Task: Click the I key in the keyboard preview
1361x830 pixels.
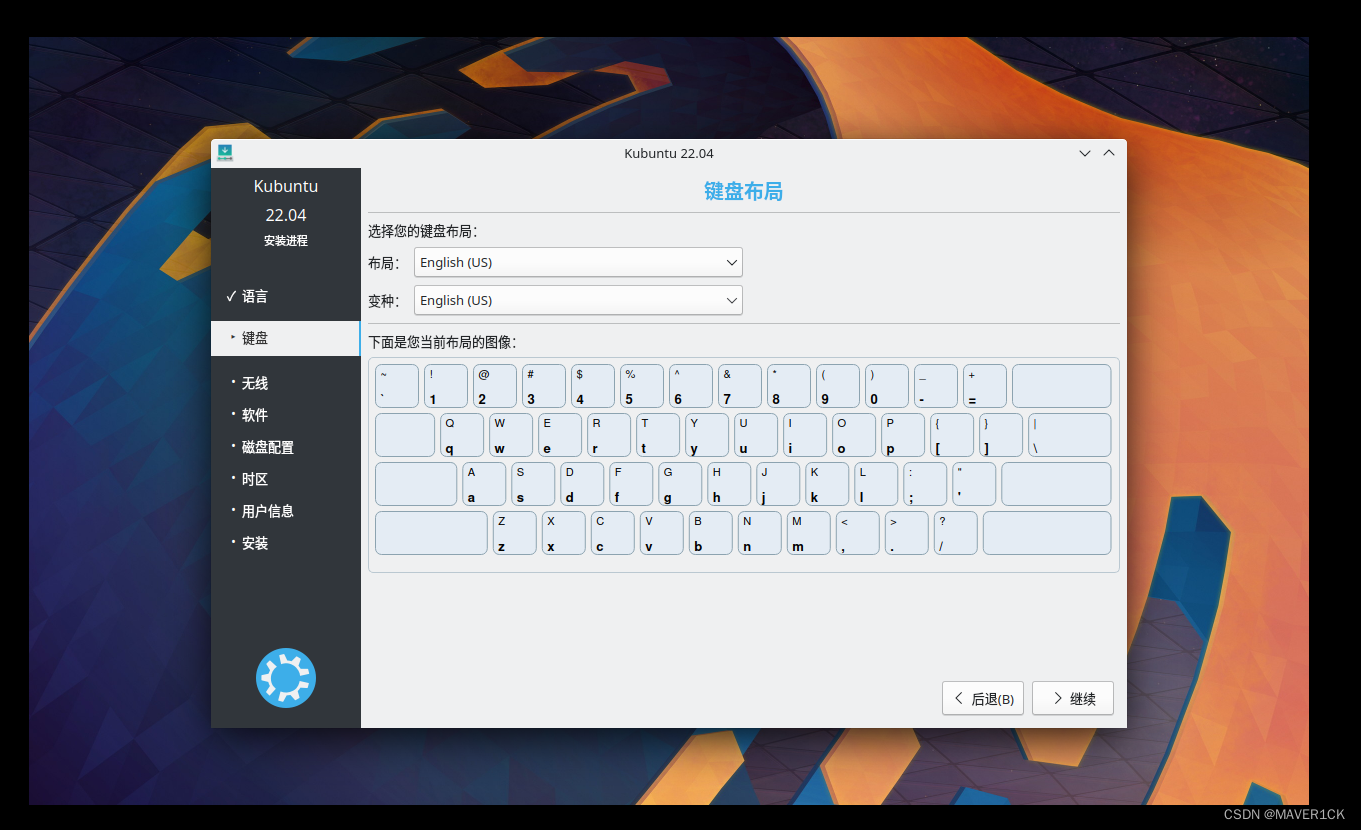Action: 805,435
